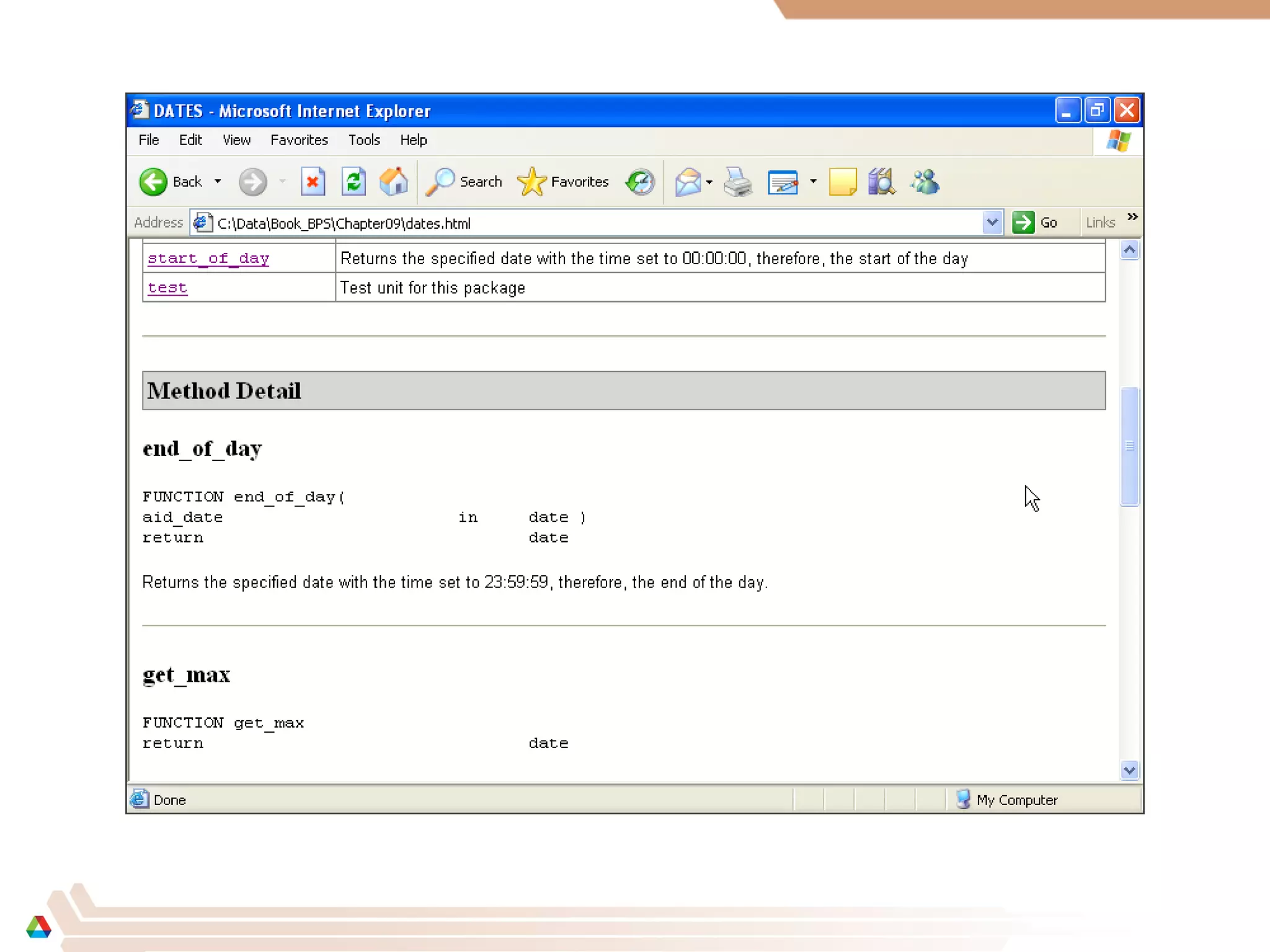This screenshot has height=952, width=1270.
Task: Open the File menu
Action: 149,140
